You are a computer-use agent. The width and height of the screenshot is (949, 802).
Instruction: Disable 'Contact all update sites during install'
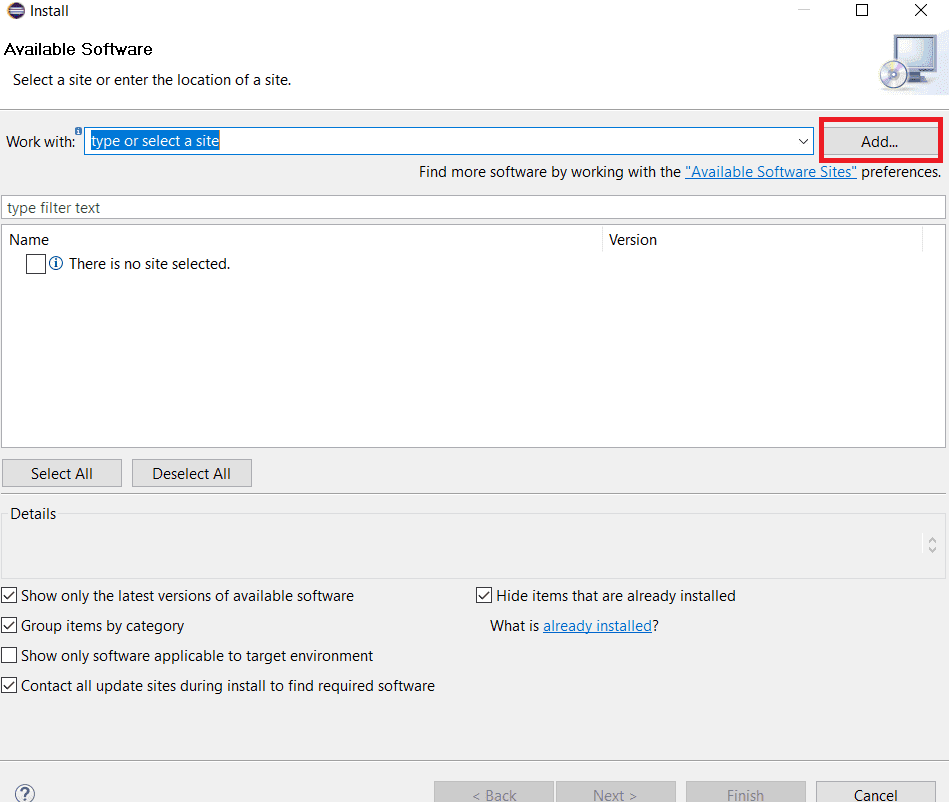tap(9, 685)
